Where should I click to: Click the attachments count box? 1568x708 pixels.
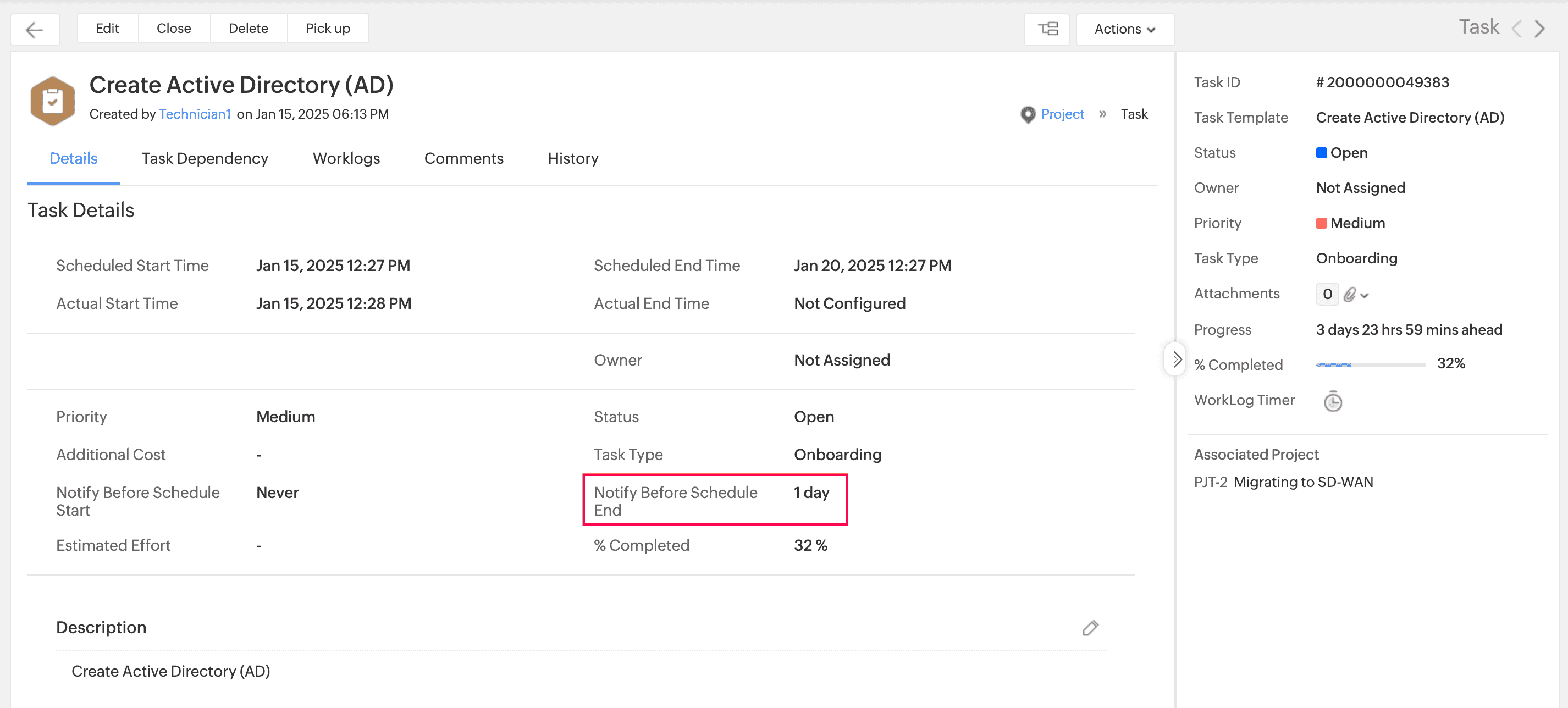[1327, 294]
